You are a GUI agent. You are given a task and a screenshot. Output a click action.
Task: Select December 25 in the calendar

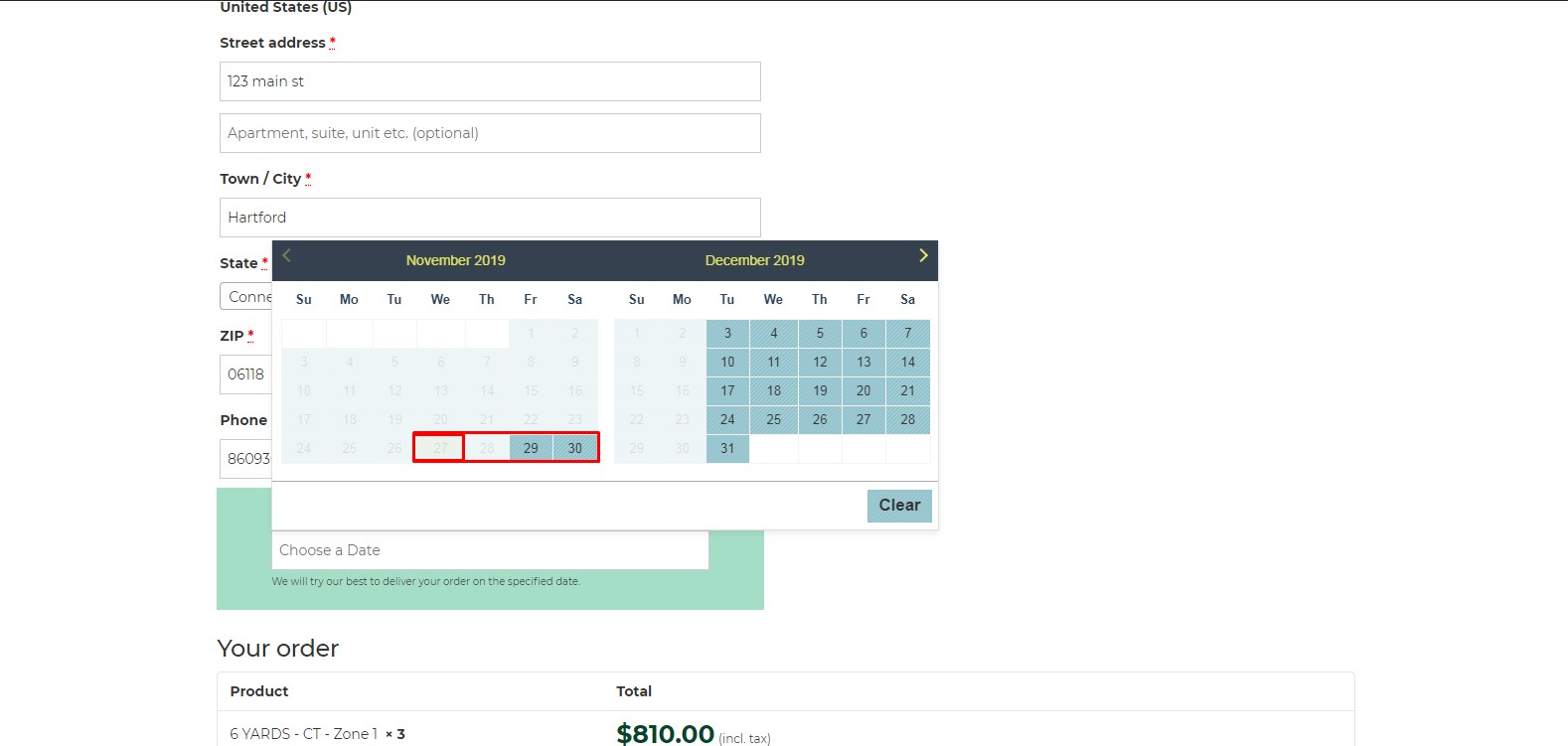(773, 420)
